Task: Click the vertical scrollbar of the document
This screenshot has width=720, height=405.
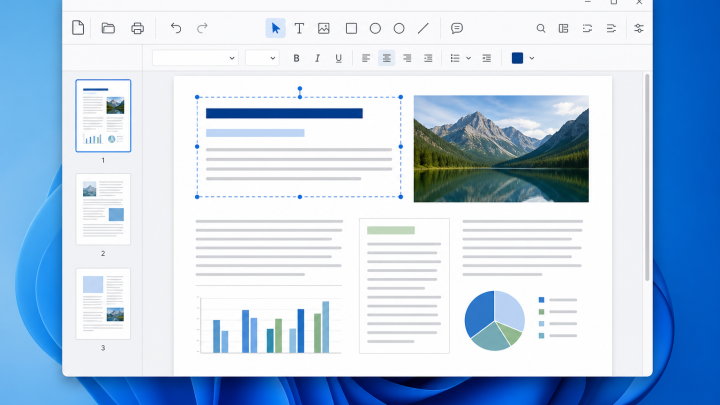Action: pyautogui.click(x=647, y=177)
